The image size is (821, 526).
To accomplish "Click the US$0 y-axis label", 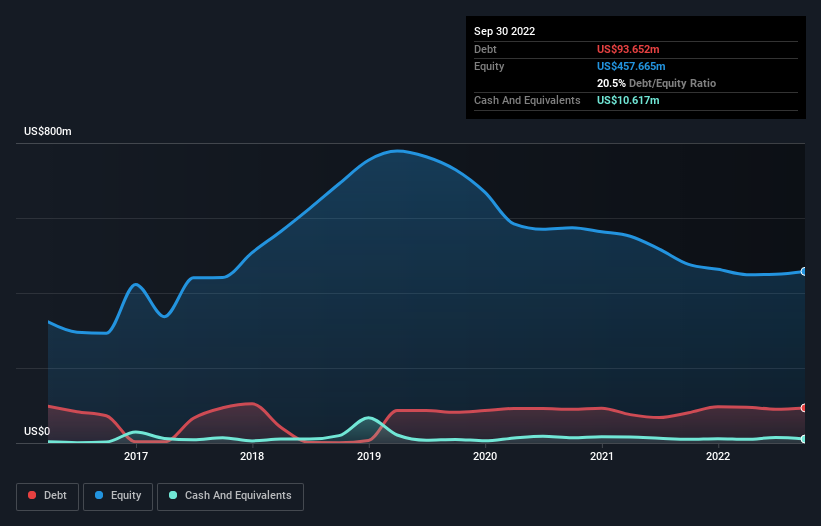I will [37, 431].
